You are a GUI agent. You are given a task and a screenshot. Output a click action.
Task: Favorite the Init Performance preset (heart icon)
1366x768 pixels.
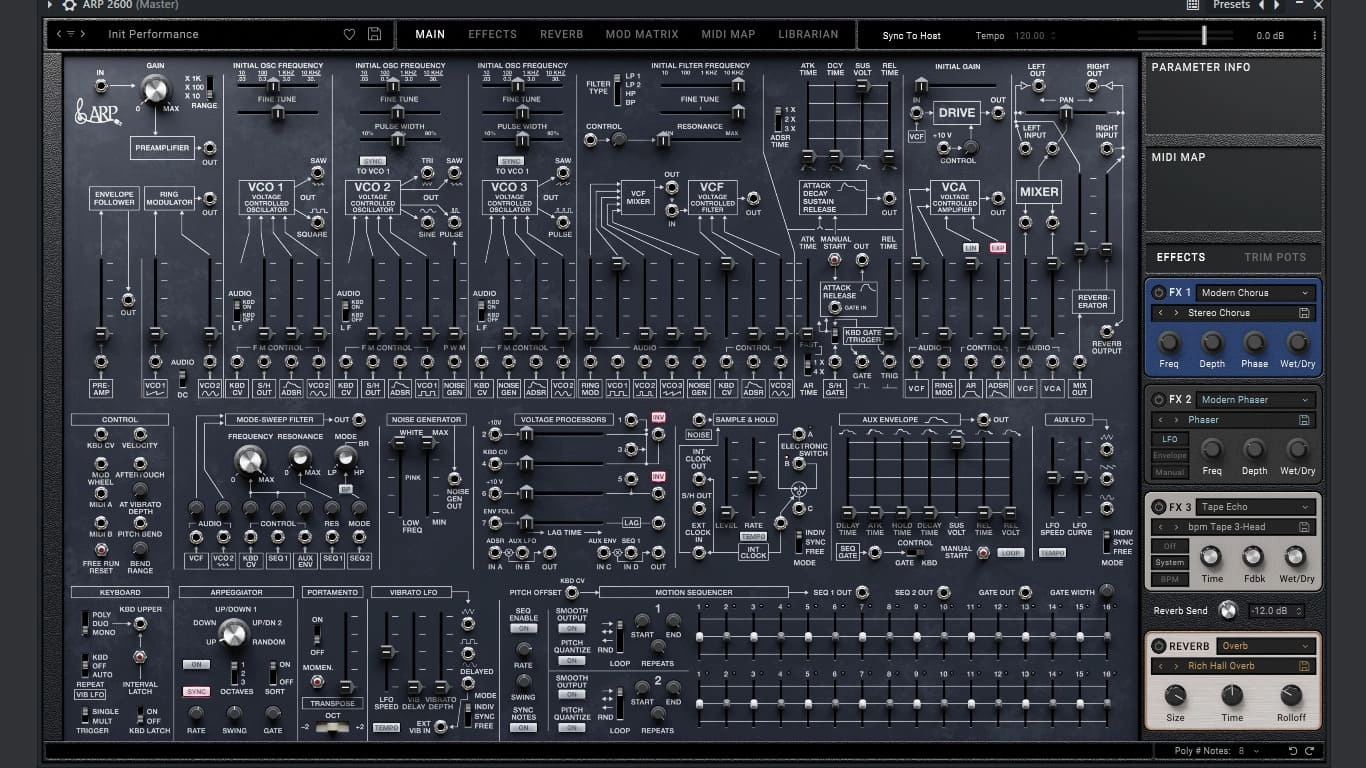[x=349, y=34]
